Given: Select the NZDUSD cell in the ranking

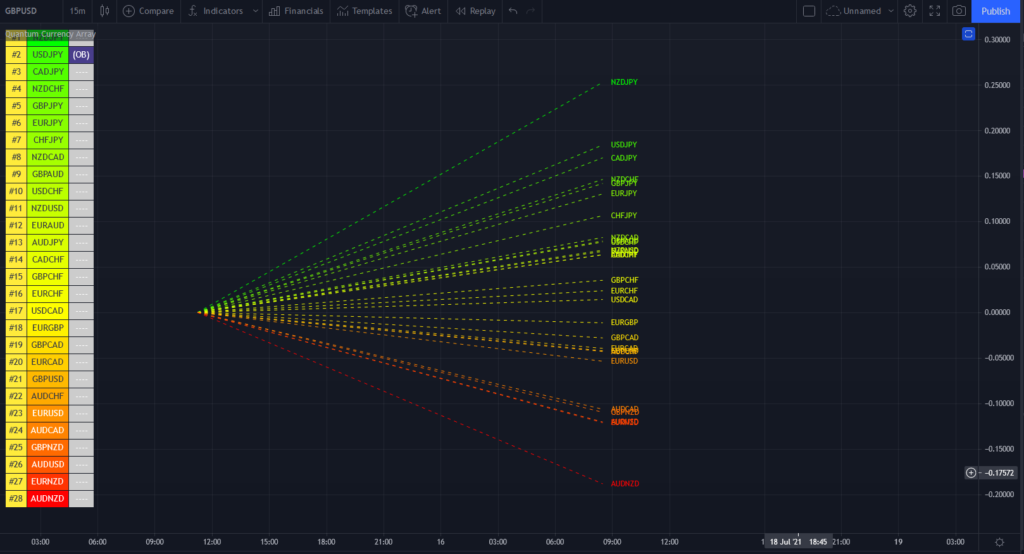Looking at the screenshot, I should 48,208.
